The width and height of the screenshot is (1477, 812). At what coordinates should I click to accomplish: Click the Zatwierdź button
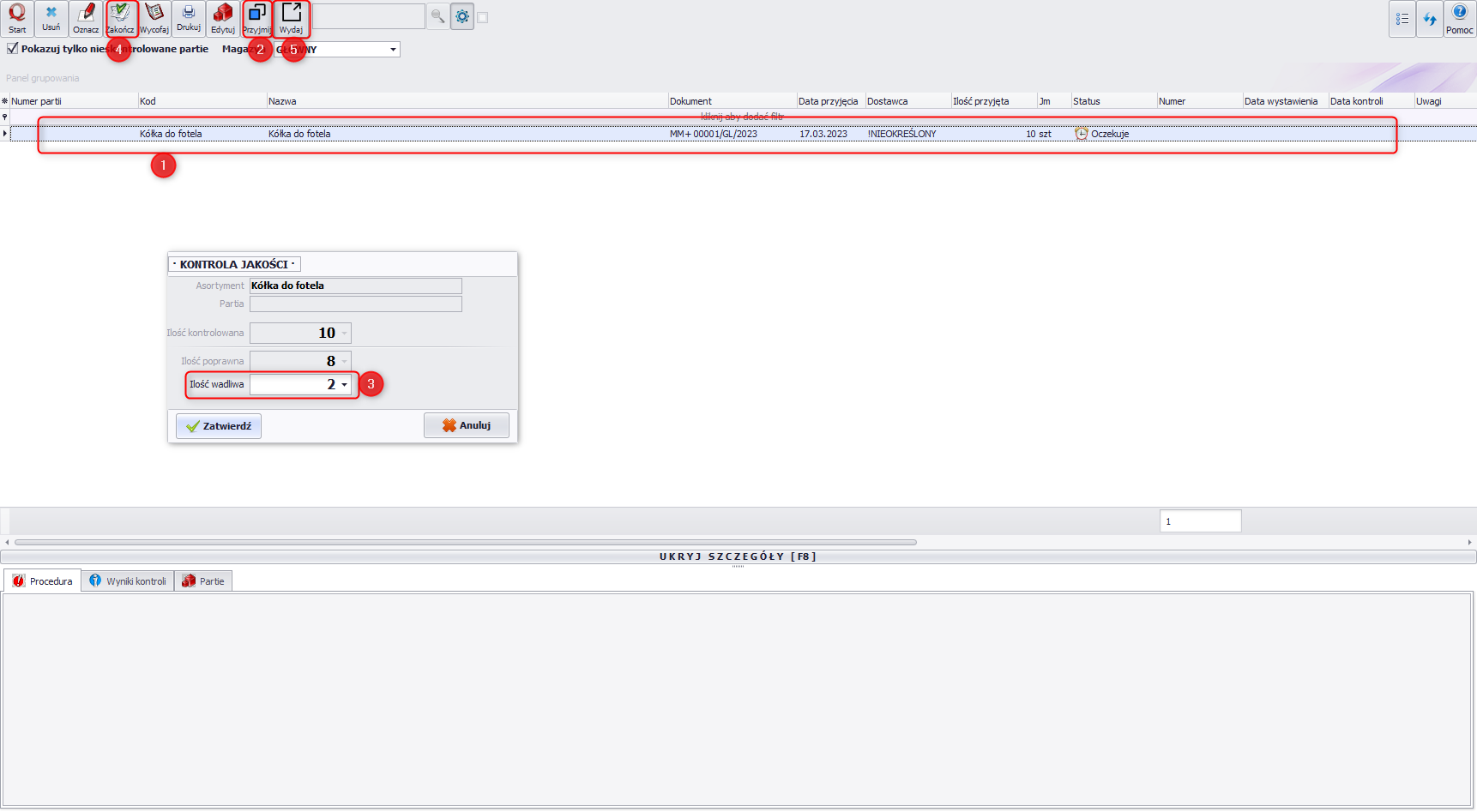click(219, 426)
